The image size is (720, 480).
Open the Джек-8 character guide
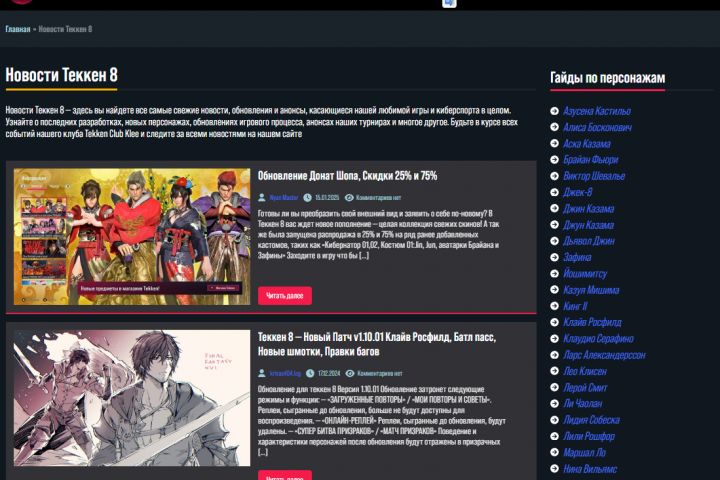(x=578, y=192)
